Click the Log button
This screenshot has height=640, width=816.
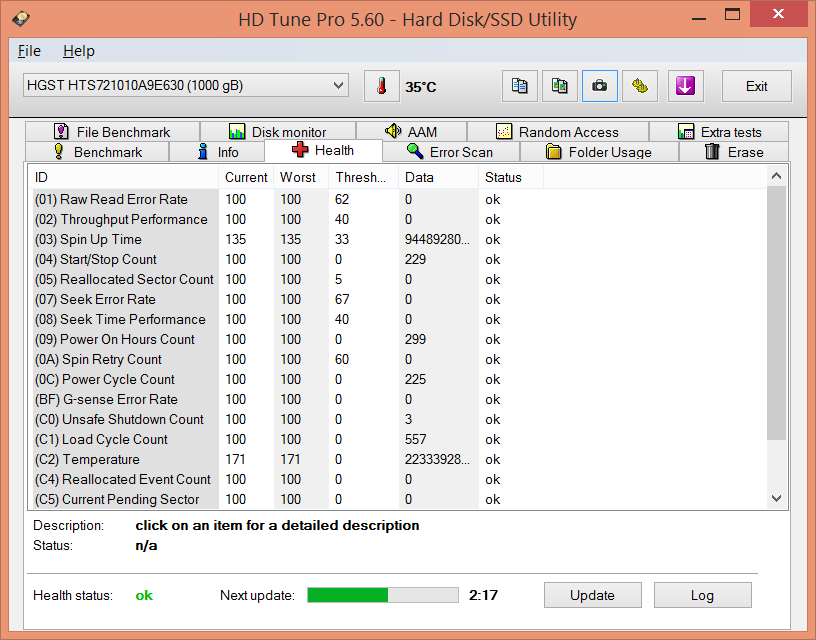click(703, 595)
